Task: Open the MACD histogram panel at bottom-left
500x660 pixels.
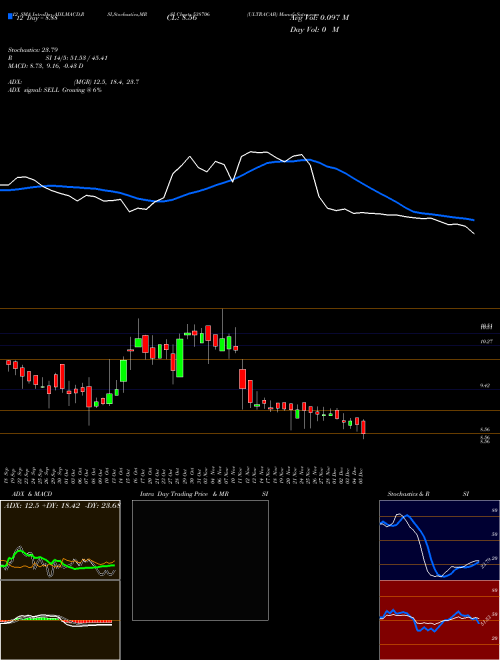Action: [x=60, y=620]
